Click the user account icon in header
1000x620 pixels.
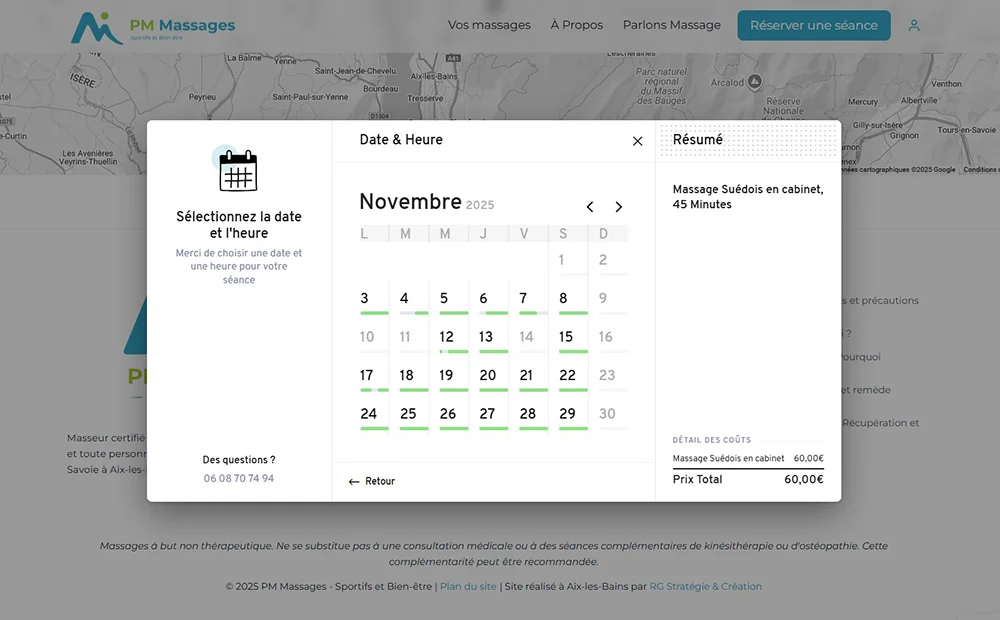coord(914,26)
